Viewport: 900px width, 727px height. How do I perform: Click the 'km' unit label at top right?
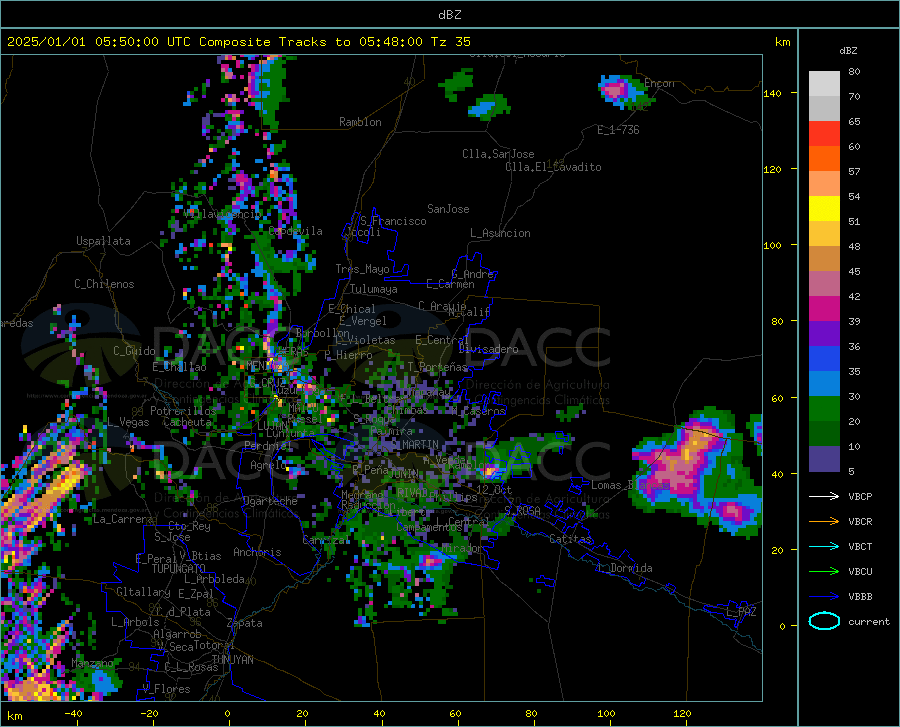782,42
